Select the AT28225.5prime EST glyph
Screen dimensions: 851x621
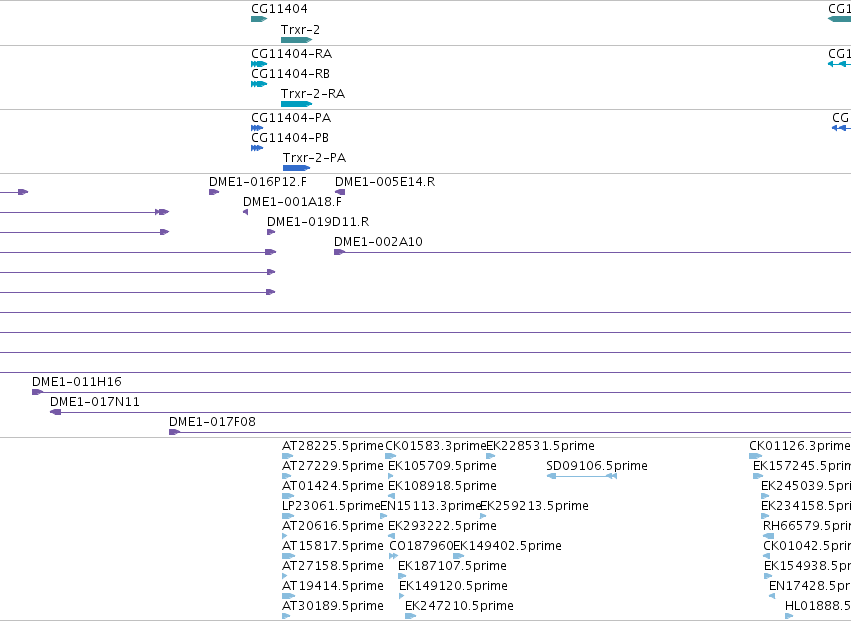[x=288, y=456]
